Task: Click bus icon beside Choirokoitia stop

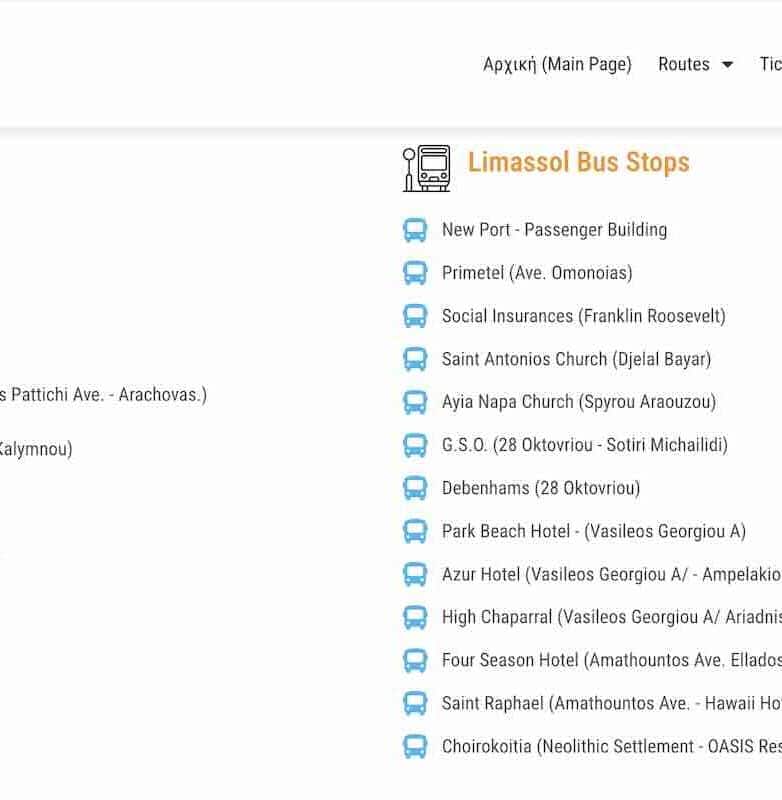Action: [x=415, y=746]
